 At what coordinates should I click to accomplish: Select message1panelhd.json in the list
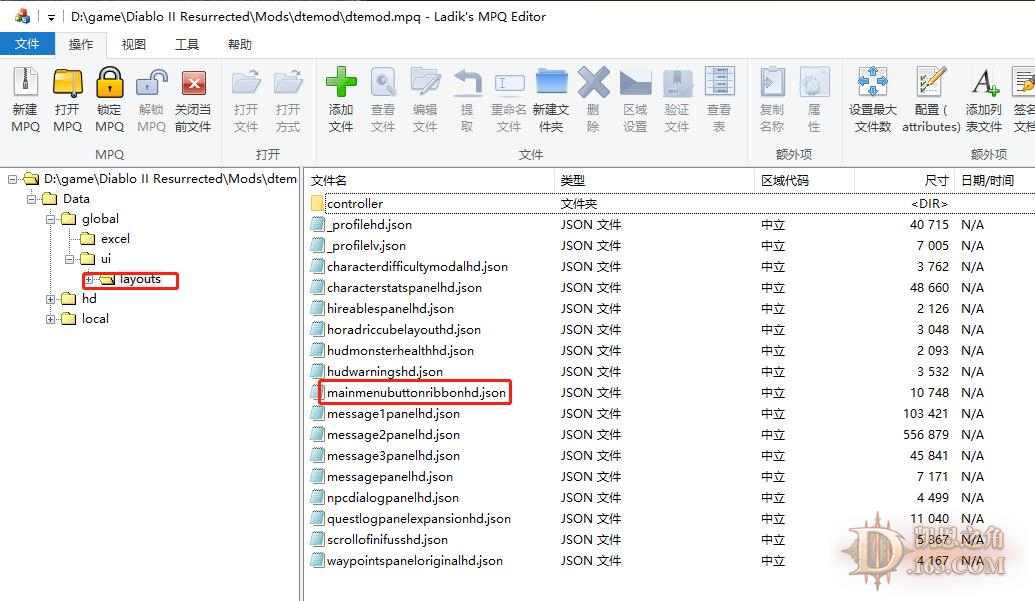point(393,414)
